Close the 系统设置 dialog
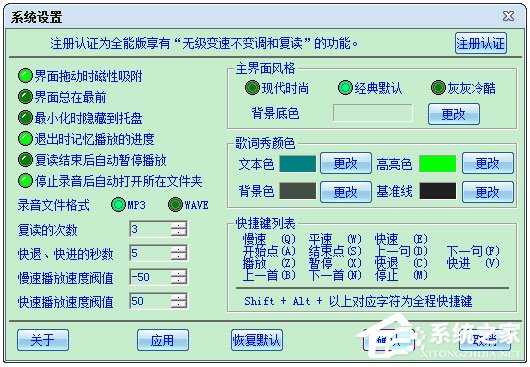This screenshot has height=367, width=530. click(x=508, y=16)
